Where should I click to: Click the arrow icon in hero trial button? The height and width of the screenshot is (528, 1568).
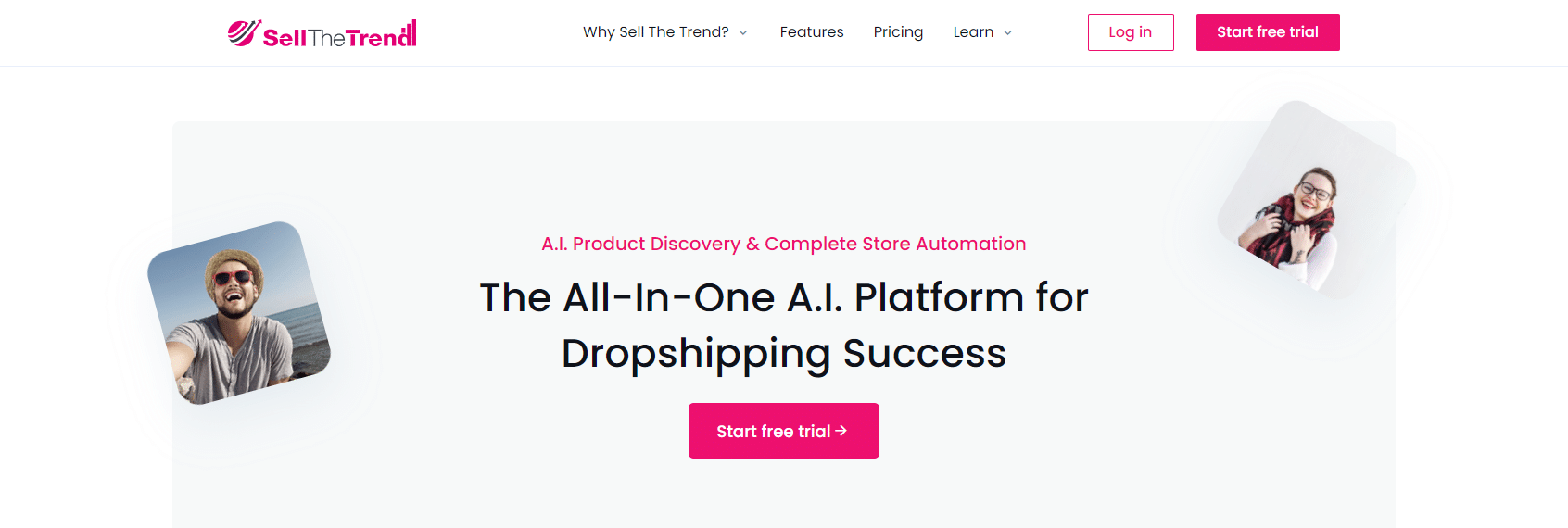tap(841, 431)
